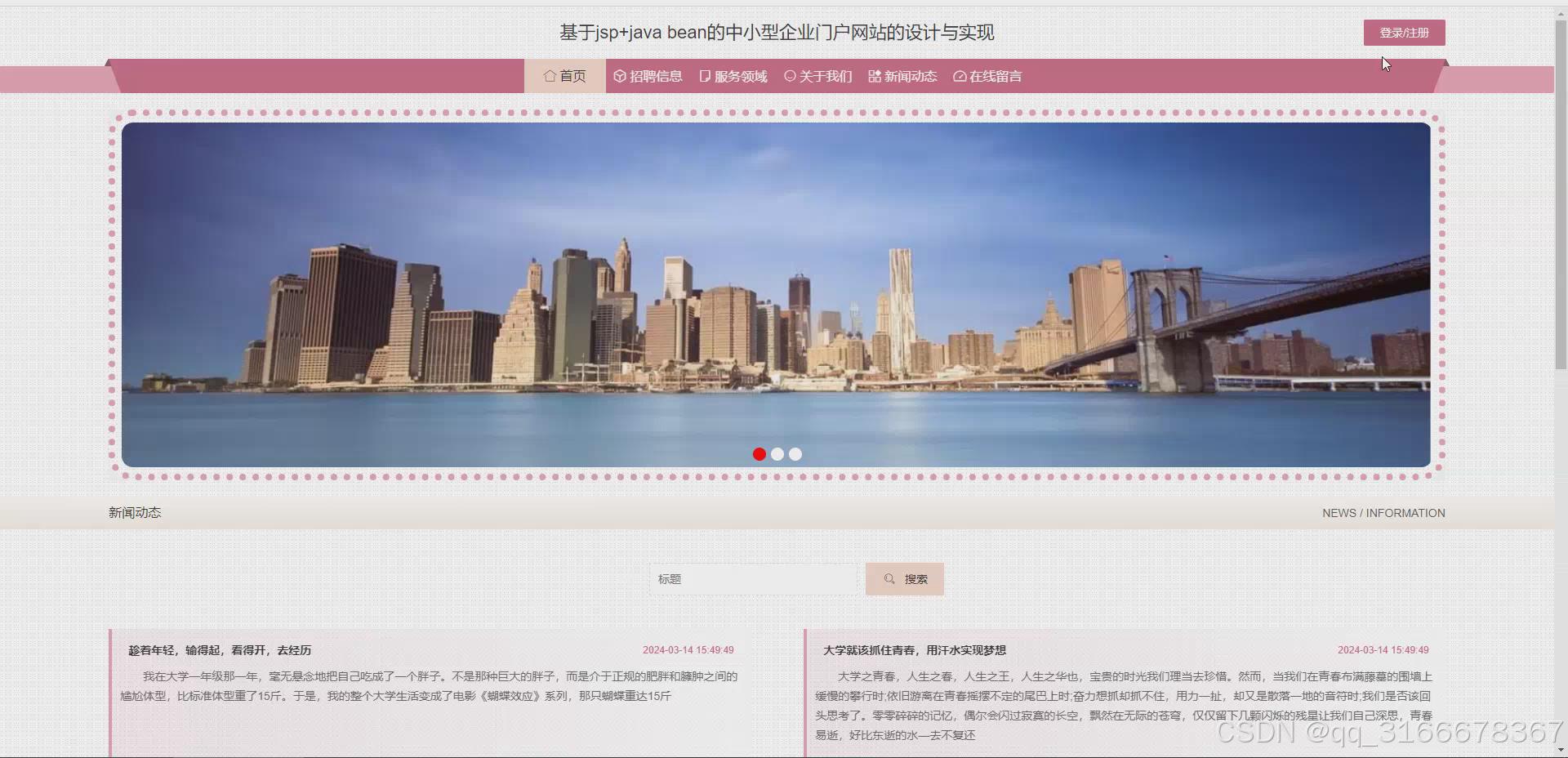Click the magnifier icon in the search button
Viewport: 1568px width, 758px height.
pos(889,578)
